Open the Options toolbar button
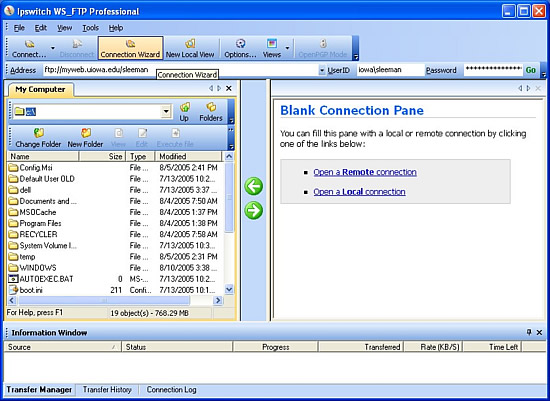Screen dimensions: 550x401 (240, 48)
